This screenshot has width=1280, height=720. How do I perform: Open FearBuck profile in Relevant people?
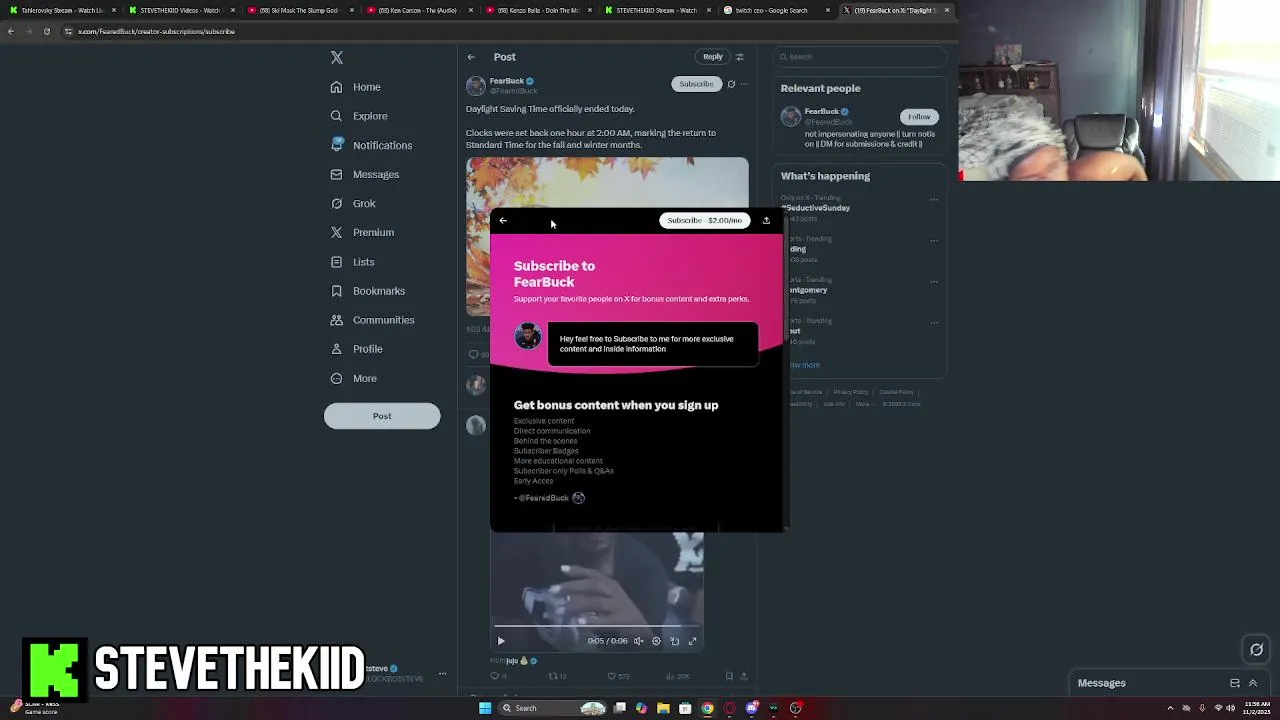click(821, 111)
